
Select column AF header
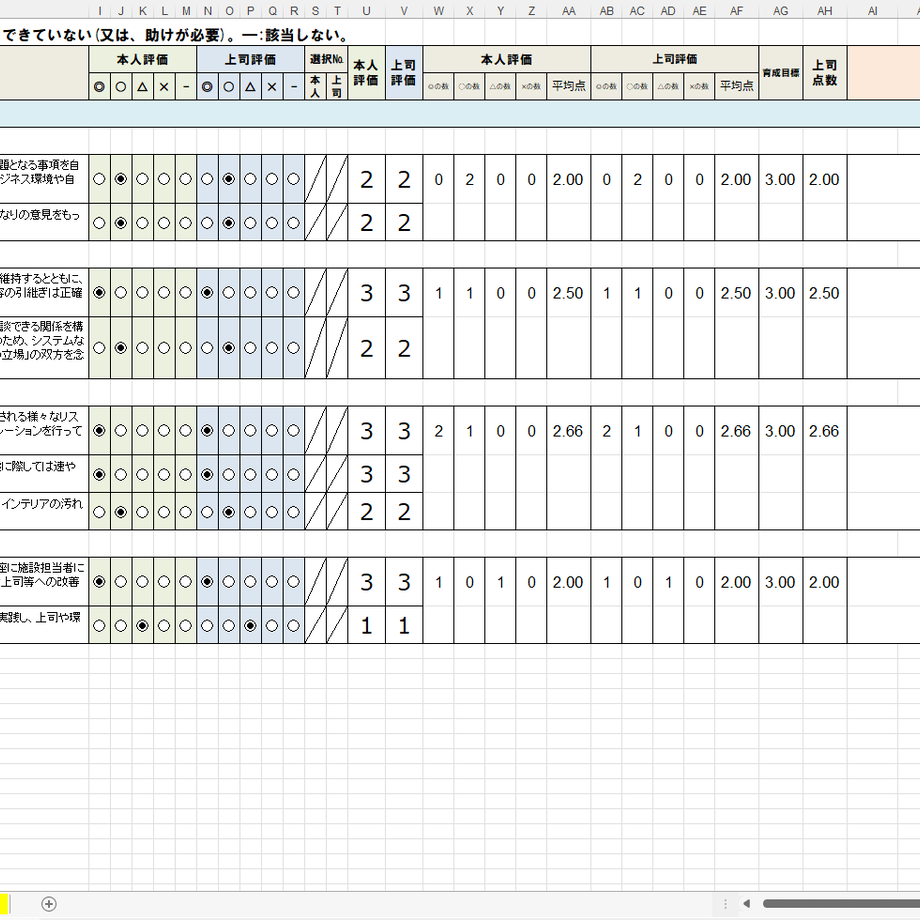point(736,11)
